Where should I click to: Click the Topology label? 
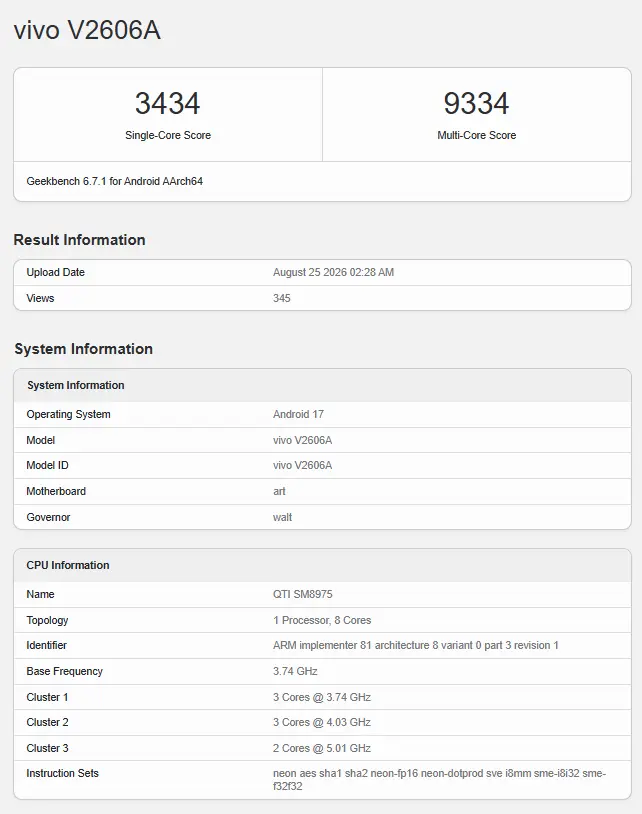point(47,620)
